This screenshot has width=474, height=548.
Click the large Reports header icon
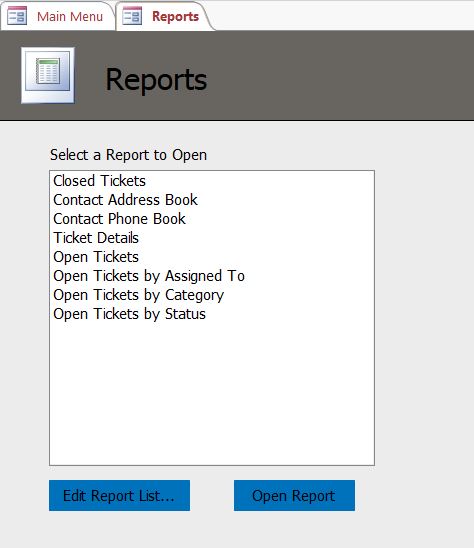[x=48, y=75]
